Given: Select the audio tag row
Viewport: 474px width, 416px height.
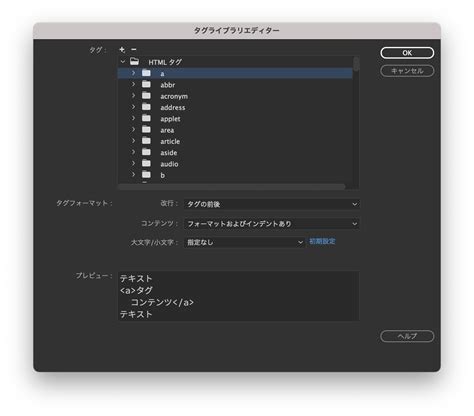Looking at the screenshot, I should pyautogui.click(x=235, y=164).
